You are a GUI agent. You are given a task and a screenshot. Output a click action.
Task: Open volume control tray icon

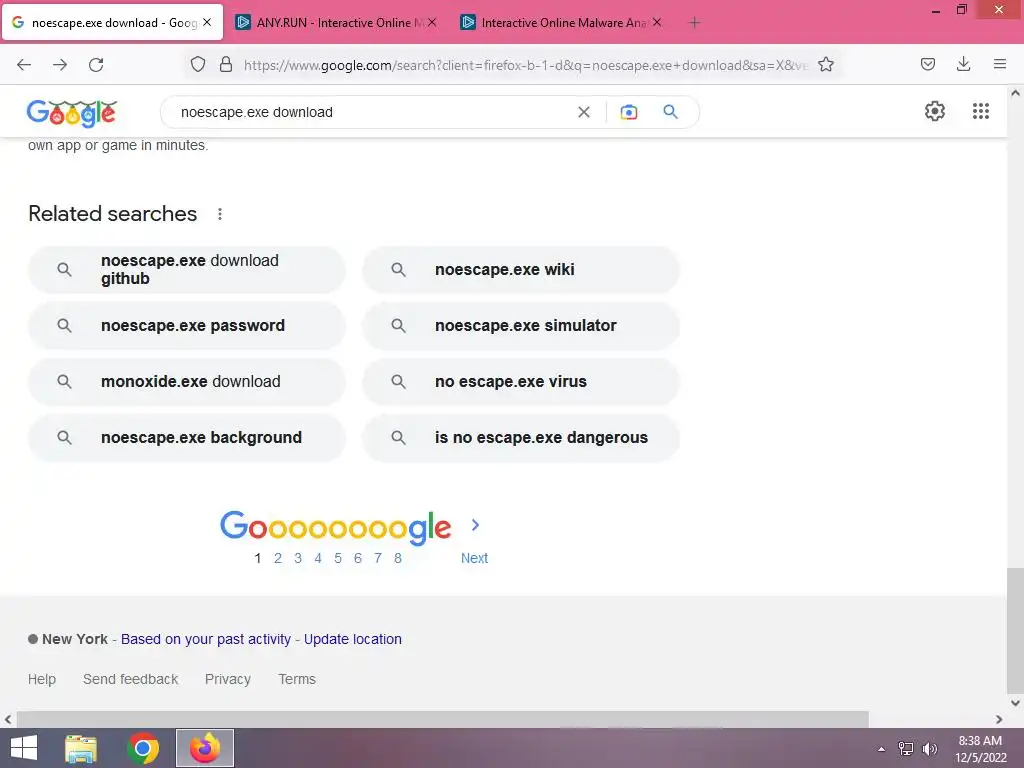point(929,749)
